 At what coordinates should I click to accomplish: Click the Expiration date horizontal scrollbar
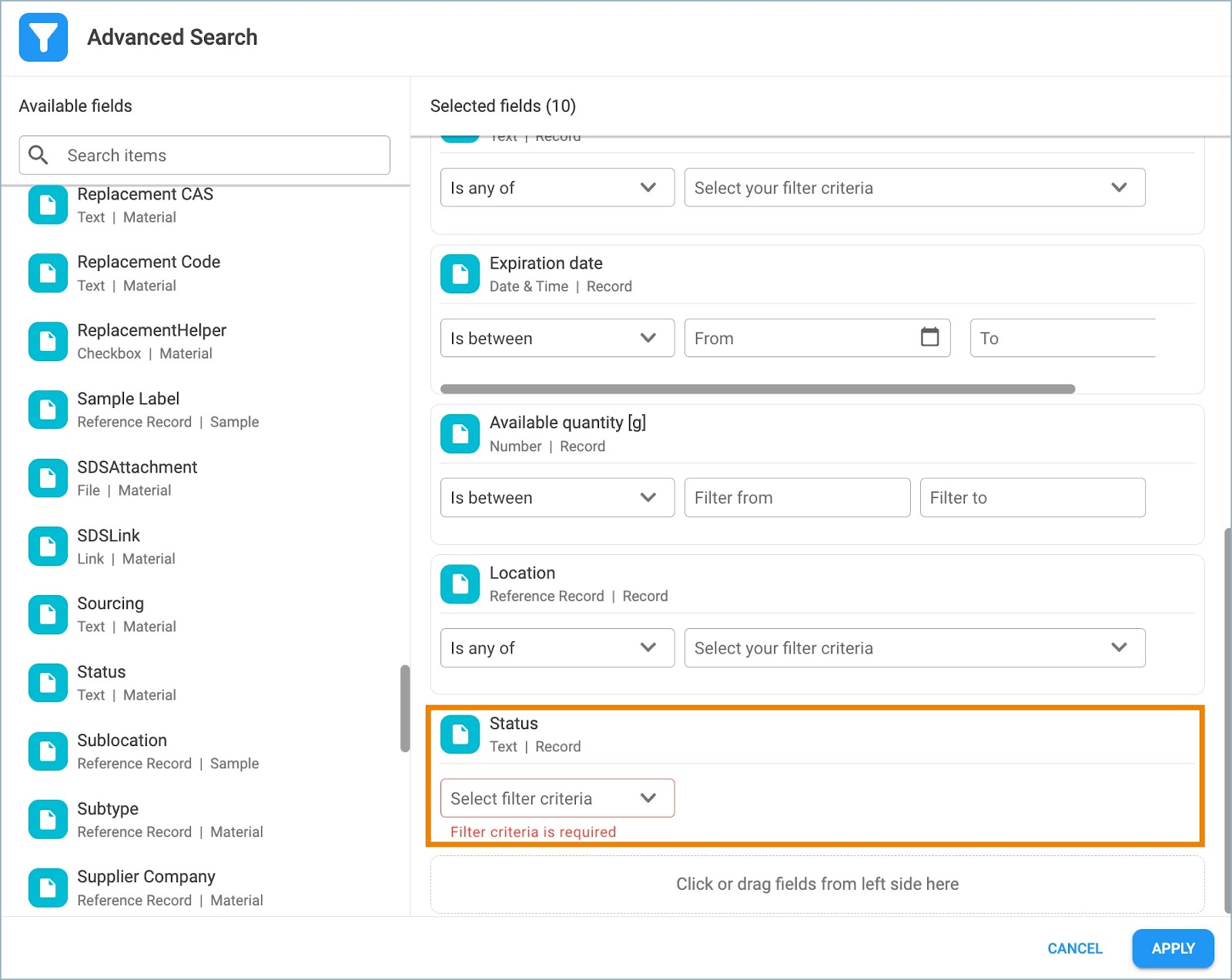click(x=758, y=389)
